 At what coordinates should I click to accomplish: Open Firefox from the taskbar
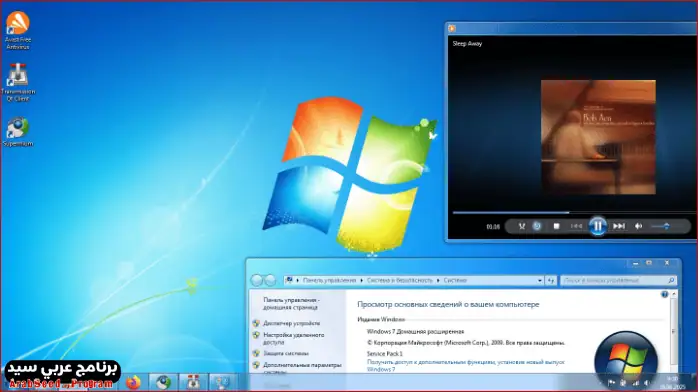click(133, 382)
